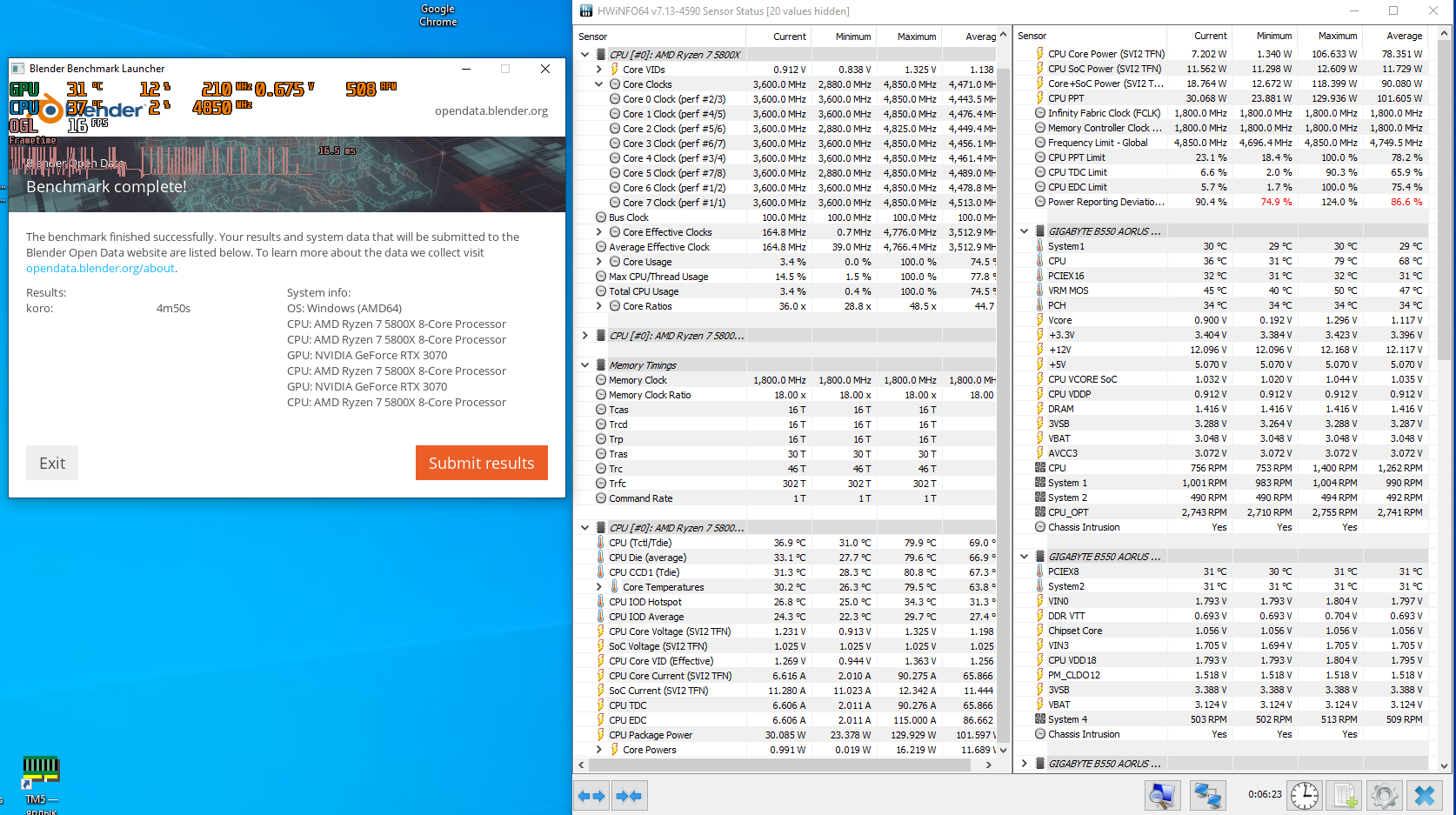Collapse the GIGABYTE B550 AORUS group above PCIEX8
1456x815 pixels.
(1025, 557)
